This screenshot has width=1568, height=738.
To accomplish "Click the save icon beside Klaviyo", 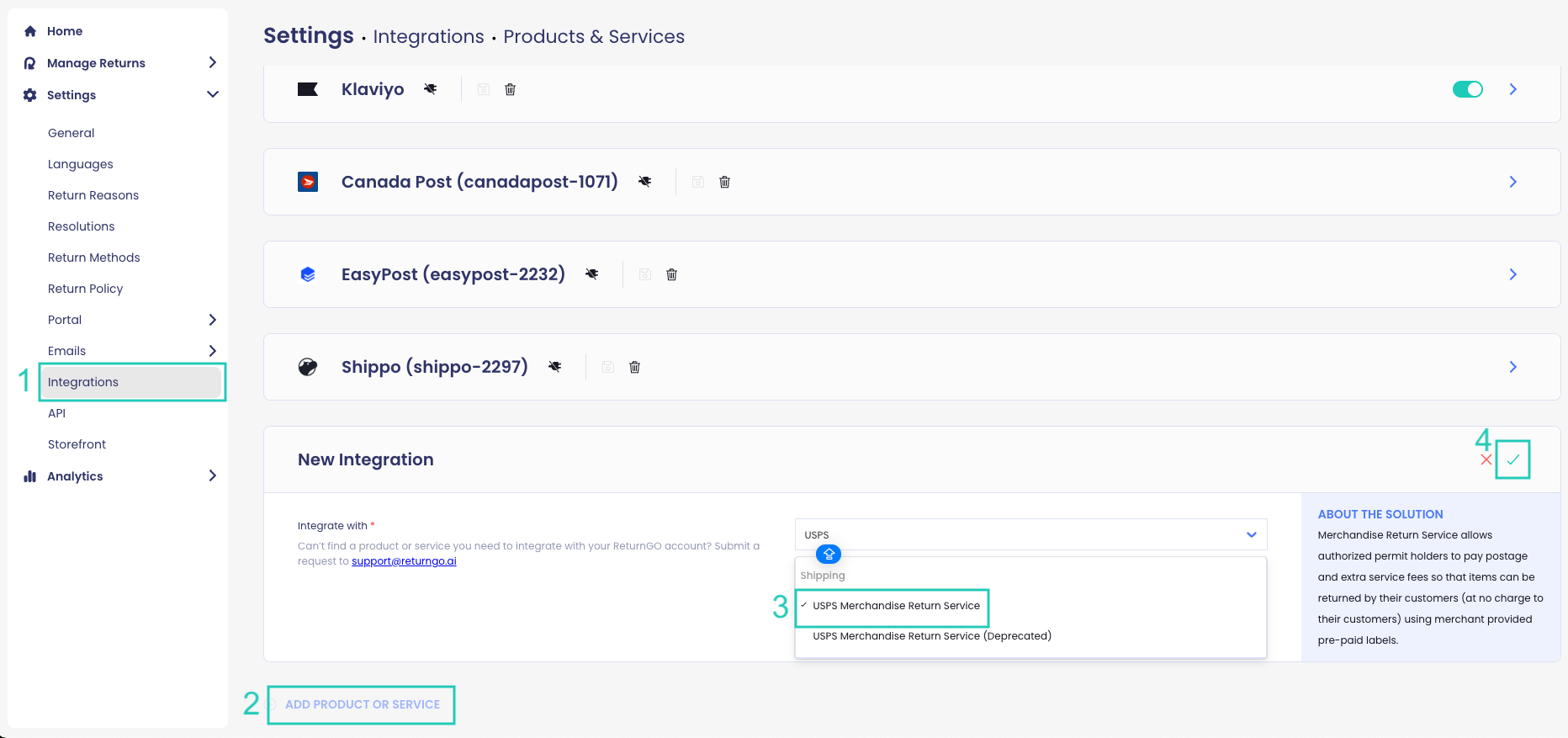I will [484, 89].
